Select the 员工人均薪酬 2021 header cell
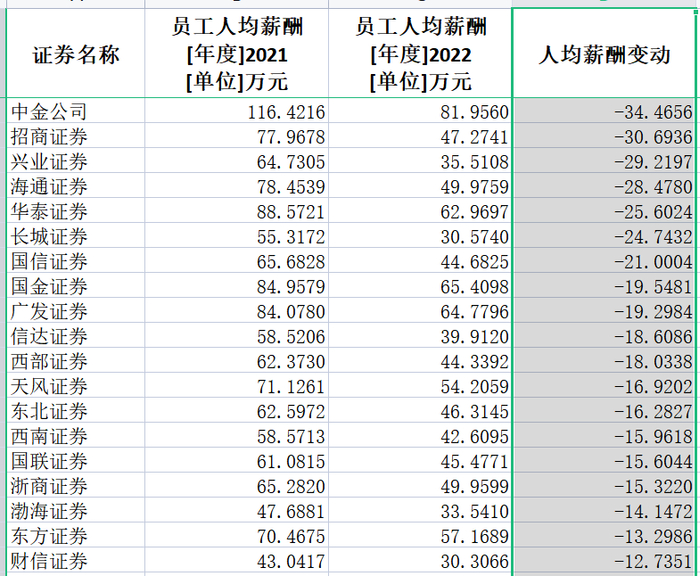This screenshot has height=576, width=700. [x=237, y=53]
